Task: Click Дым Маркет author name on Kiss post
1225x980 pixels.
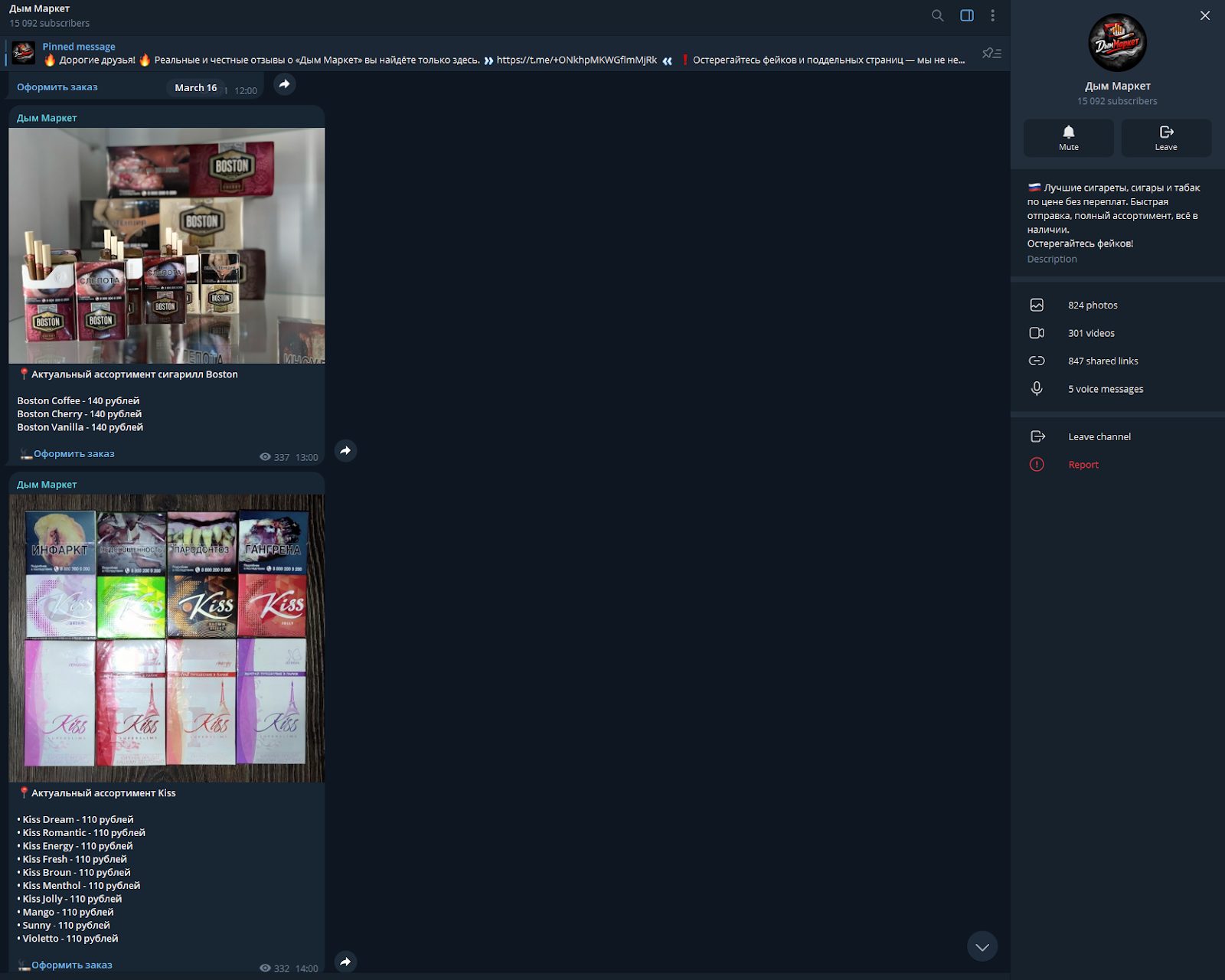Action: [47, 485]
